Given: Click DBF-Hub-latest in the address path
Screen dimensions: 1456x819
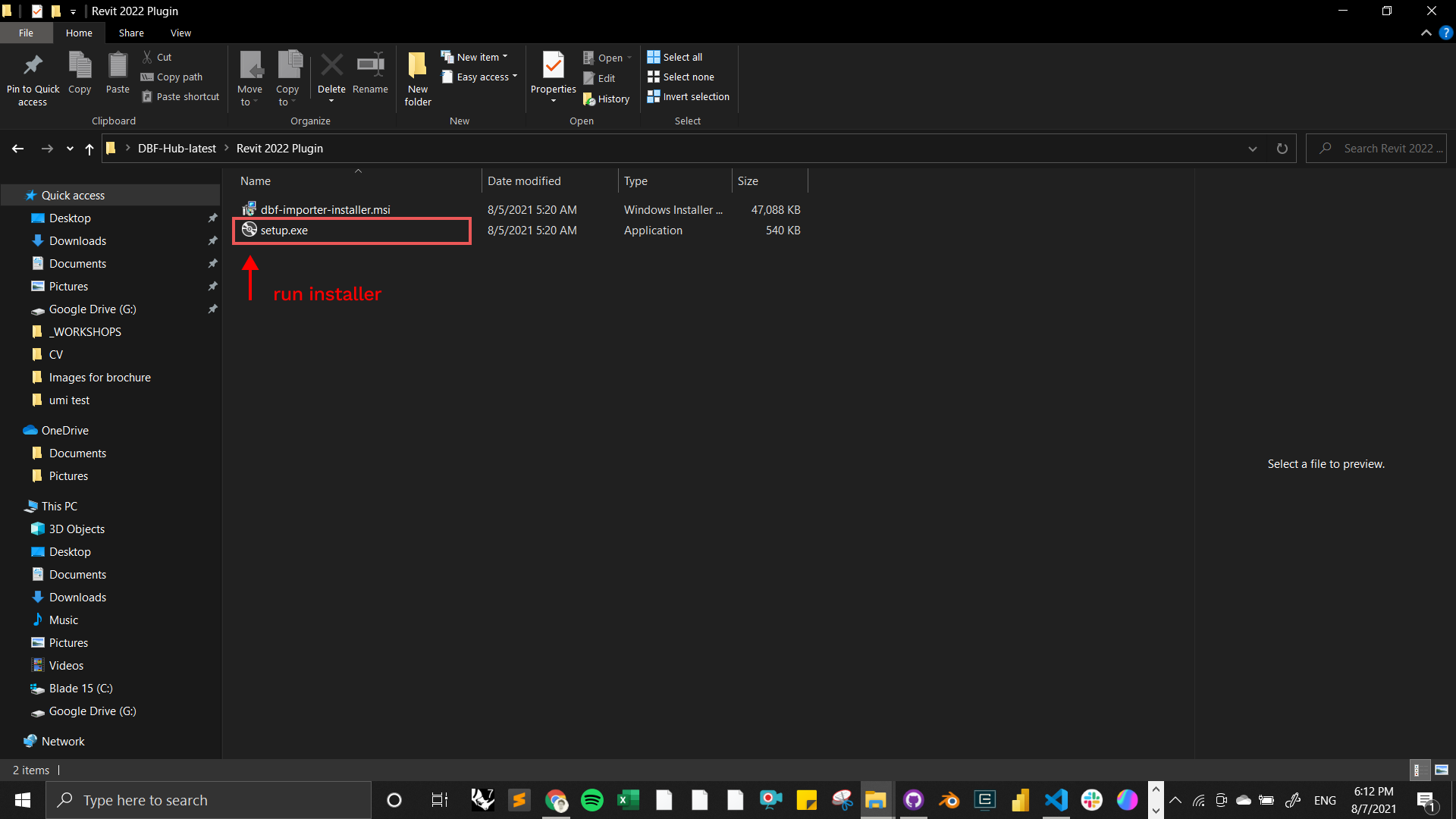Looking at the screenshot, I should click(x=177, y=149).
